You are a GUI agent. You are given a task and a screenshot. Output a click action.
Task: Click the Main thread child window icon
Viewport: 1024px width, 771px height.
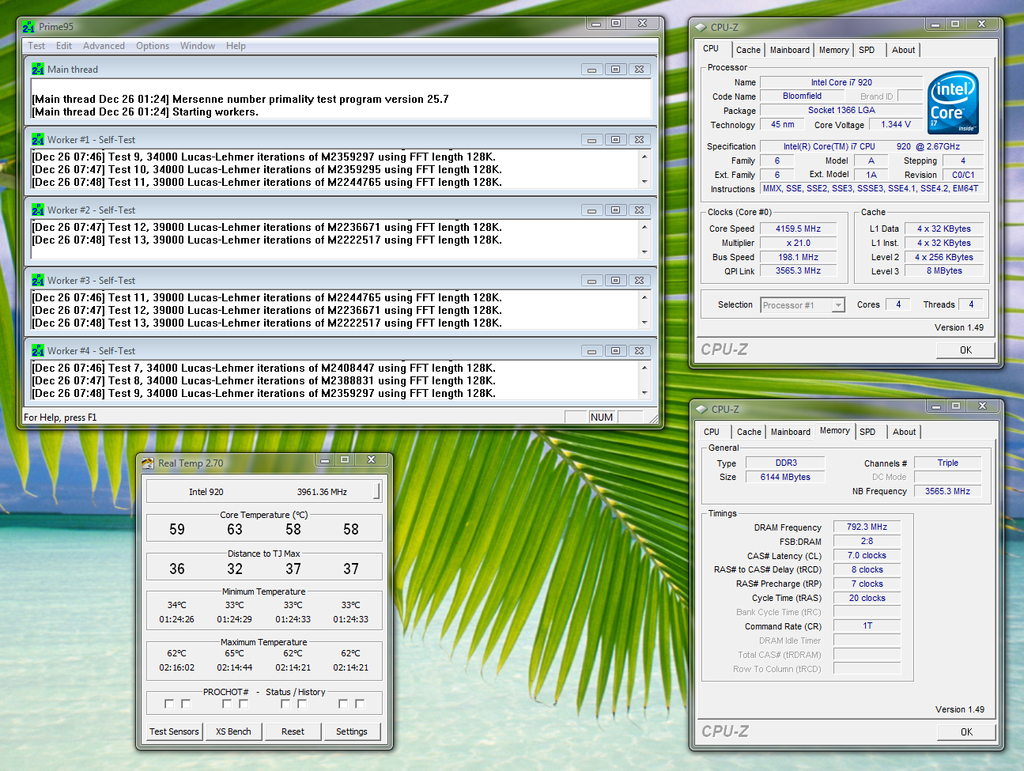pos(38,69)
